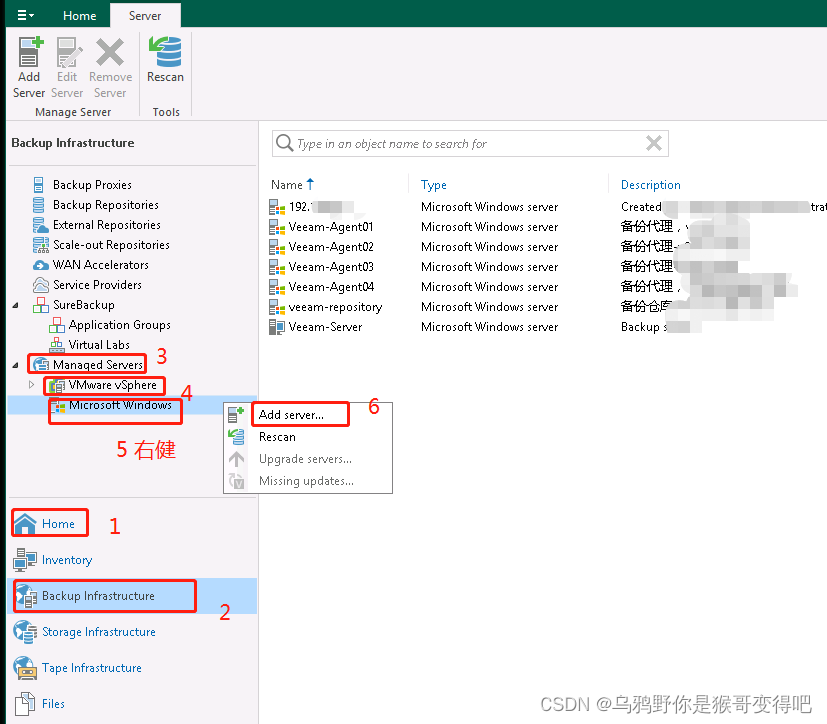Click the Virtual Labs icon
827x724 pixels.
click(x=56, y=345)
